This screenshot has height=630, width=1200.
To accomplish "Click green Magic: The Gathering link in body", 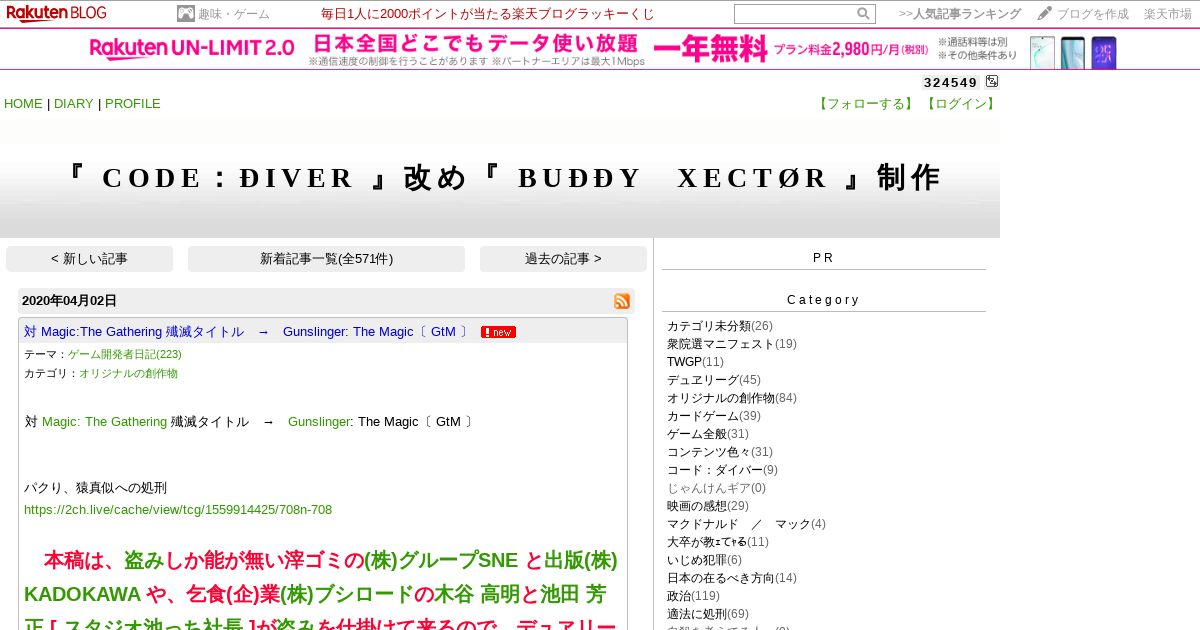I will 104,422.
